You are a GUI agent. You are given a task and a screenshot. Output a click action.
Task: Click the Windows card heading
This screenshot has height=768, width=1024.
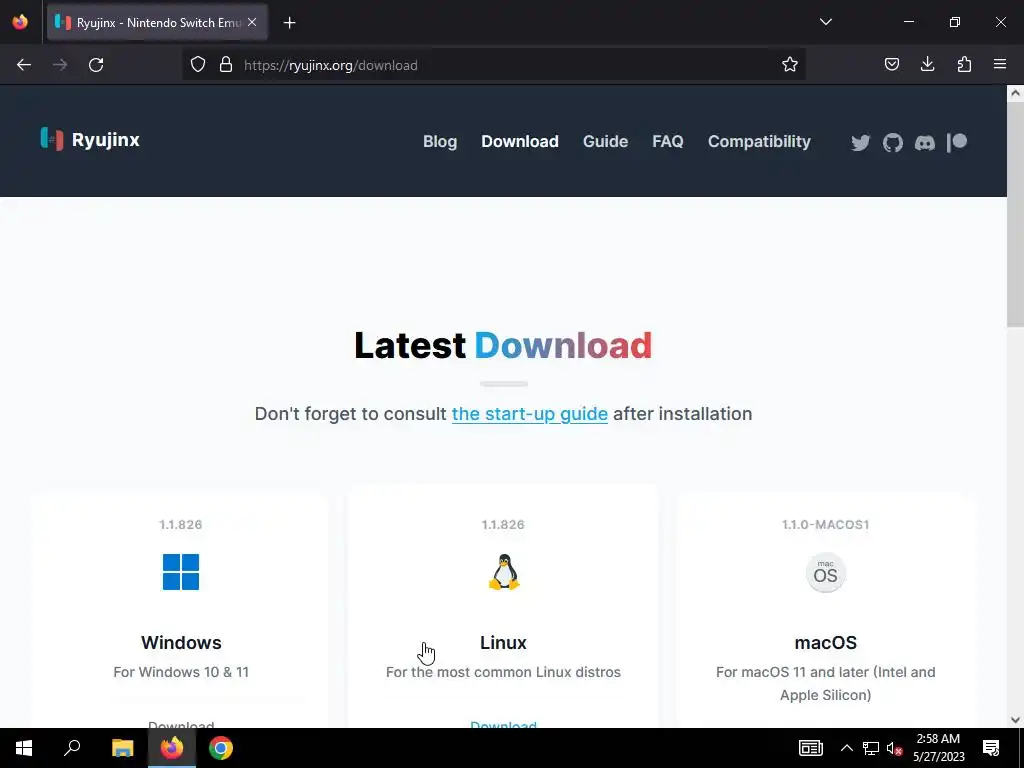[181, 643]
